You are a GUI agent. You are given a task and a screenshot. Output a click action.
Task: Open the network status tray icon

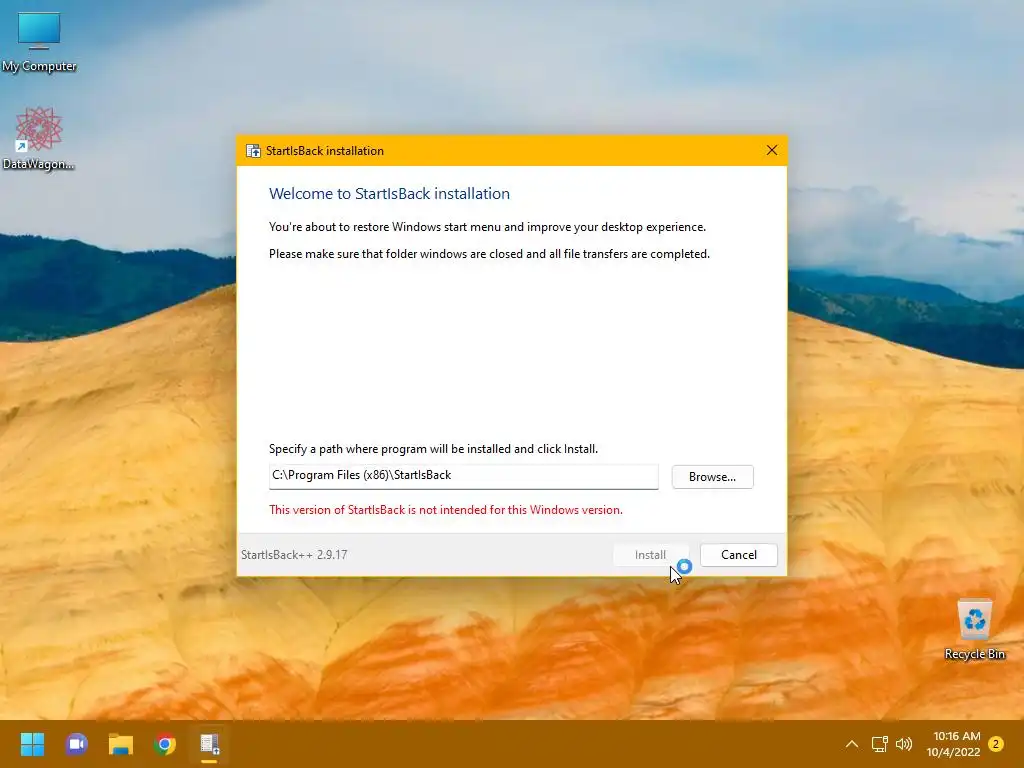point(879,744)
